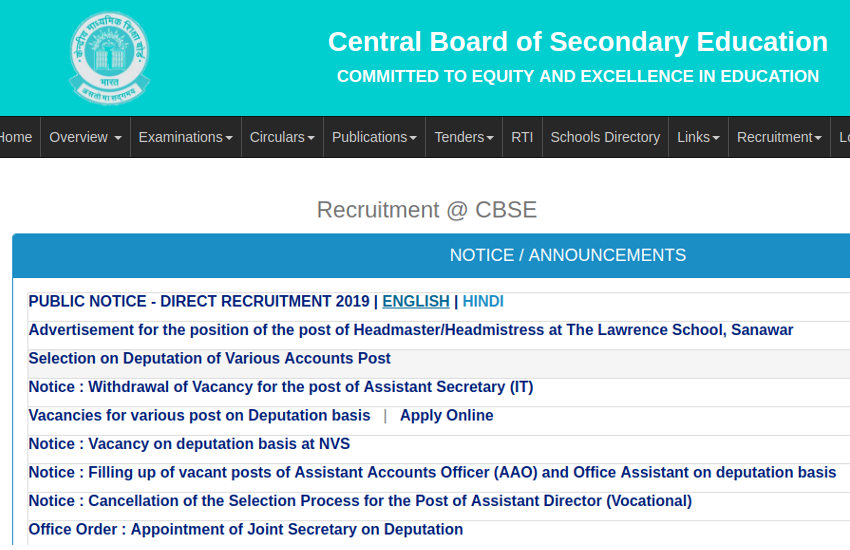Expand the Links menu
This screenshot has height=550, width=850.
698,137
